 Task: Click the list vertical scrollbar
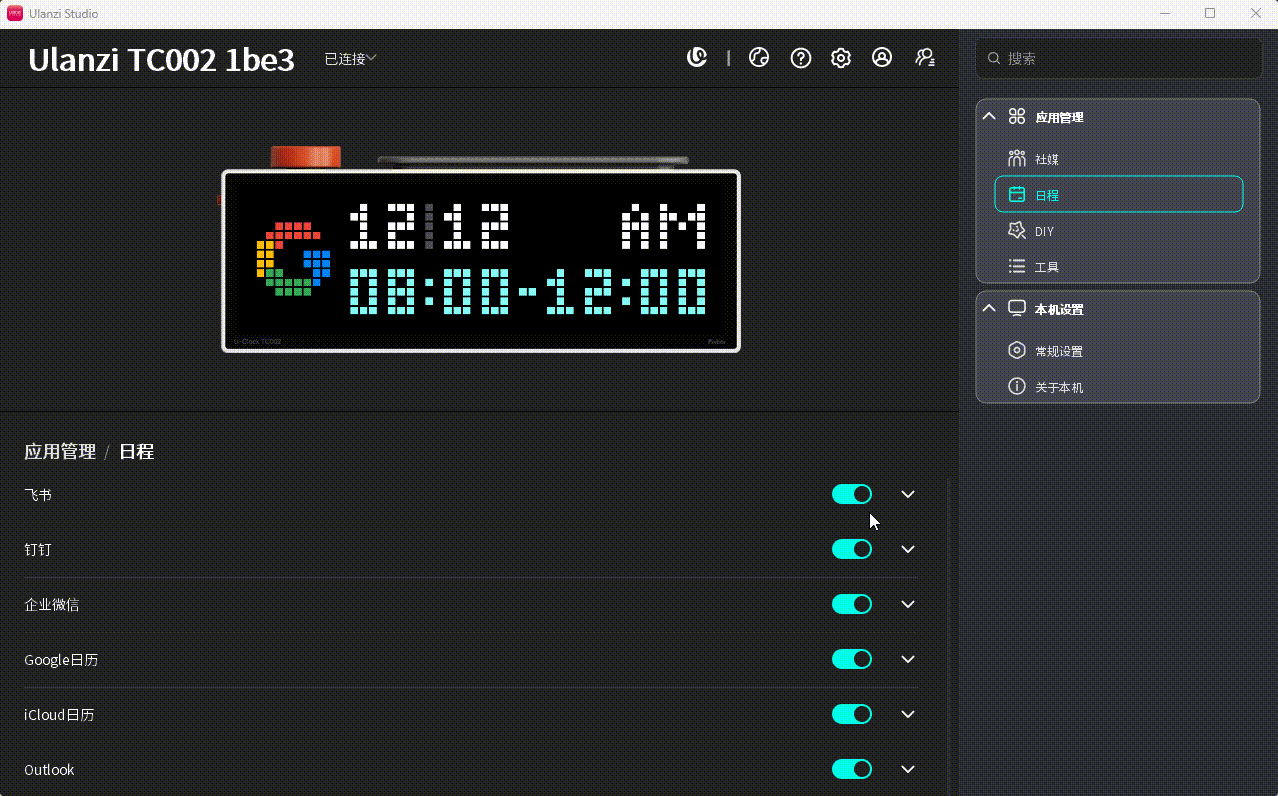948,636
